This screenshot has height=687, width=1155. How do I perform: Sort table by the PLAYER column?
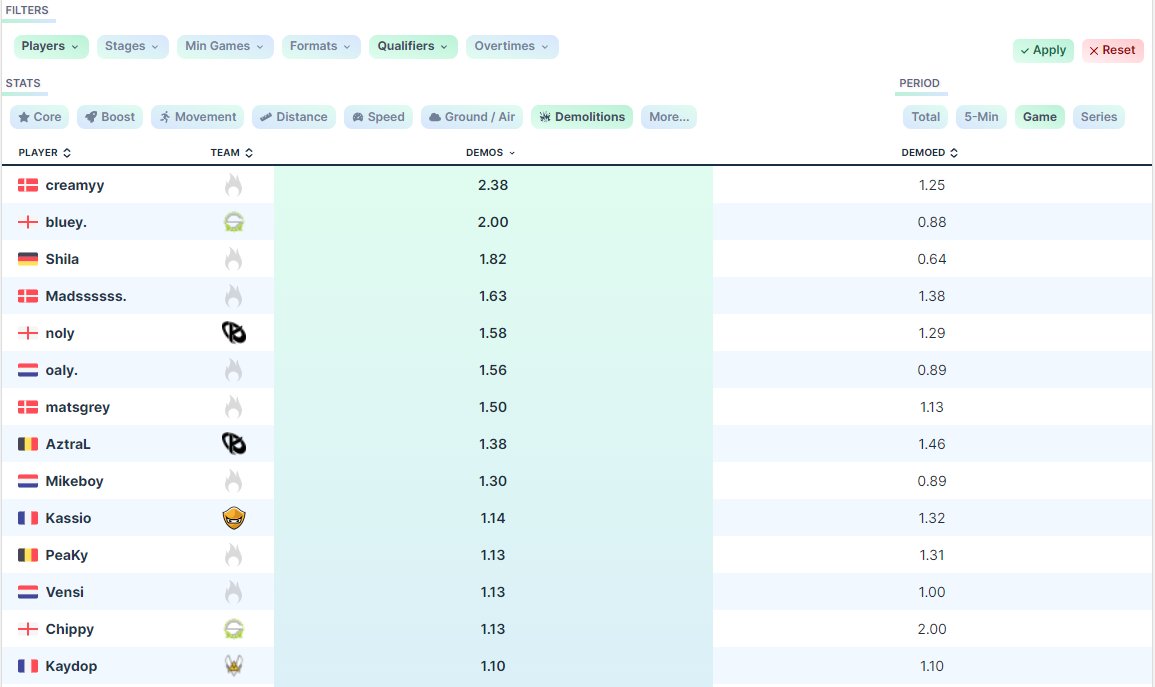[44, 152]
